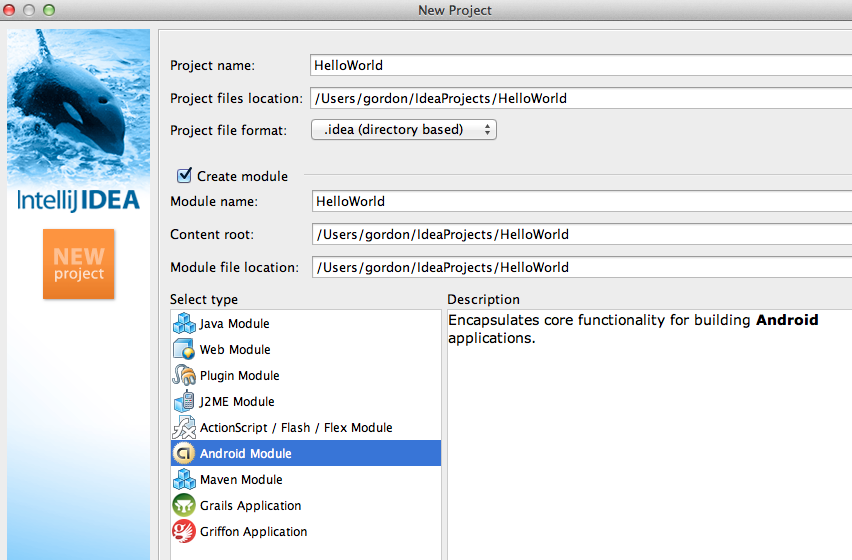Click the Project files location field
This screenshot has height=560, width=852.
point(580,98)
